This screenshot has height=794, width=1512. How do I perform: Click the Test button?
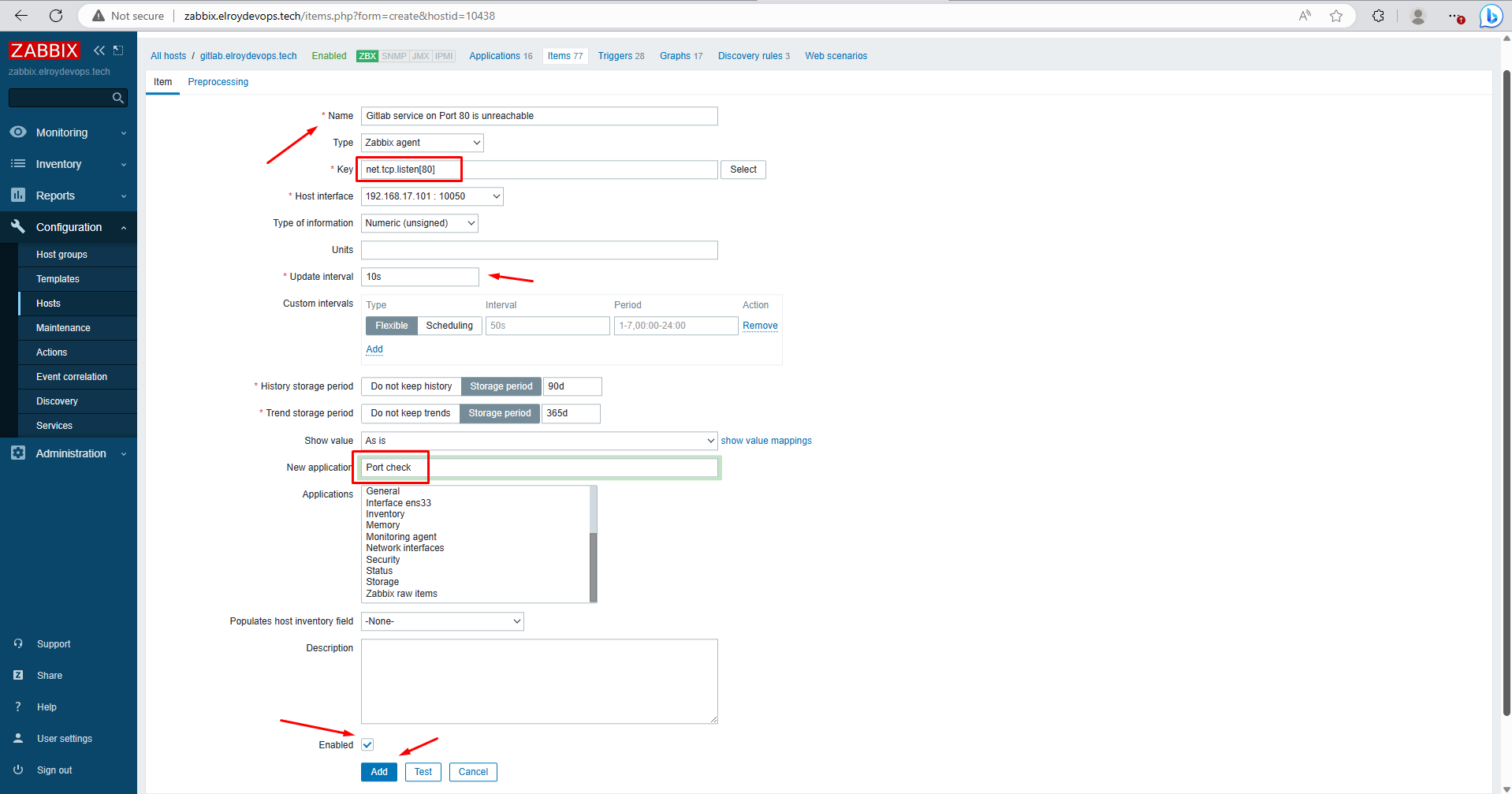423,772
